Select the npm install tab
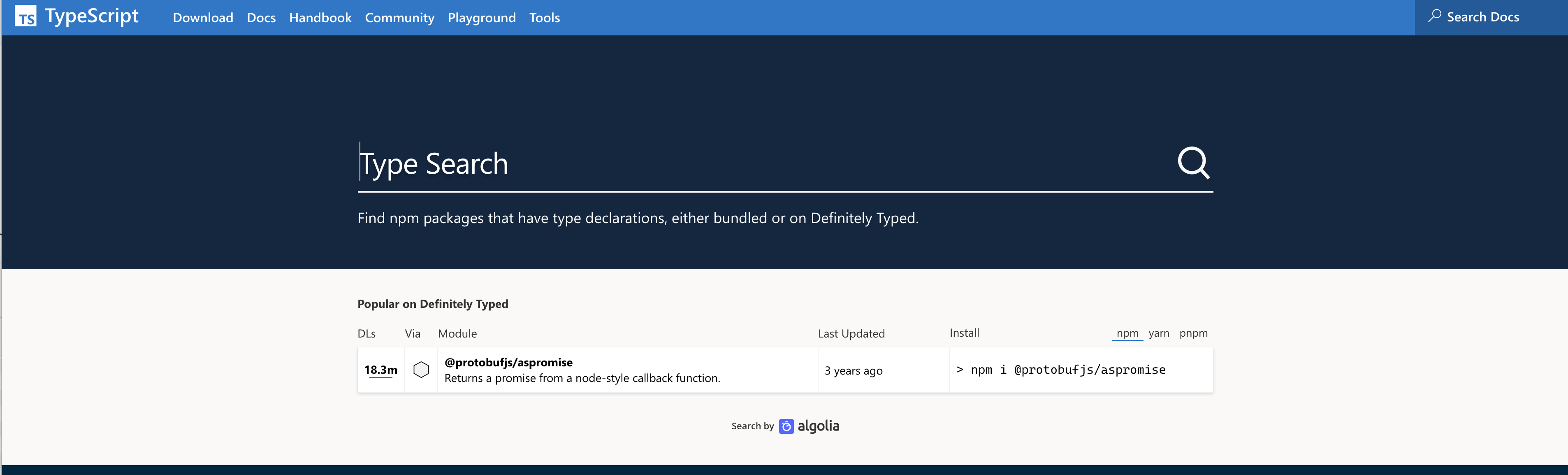 point(1127,333)
